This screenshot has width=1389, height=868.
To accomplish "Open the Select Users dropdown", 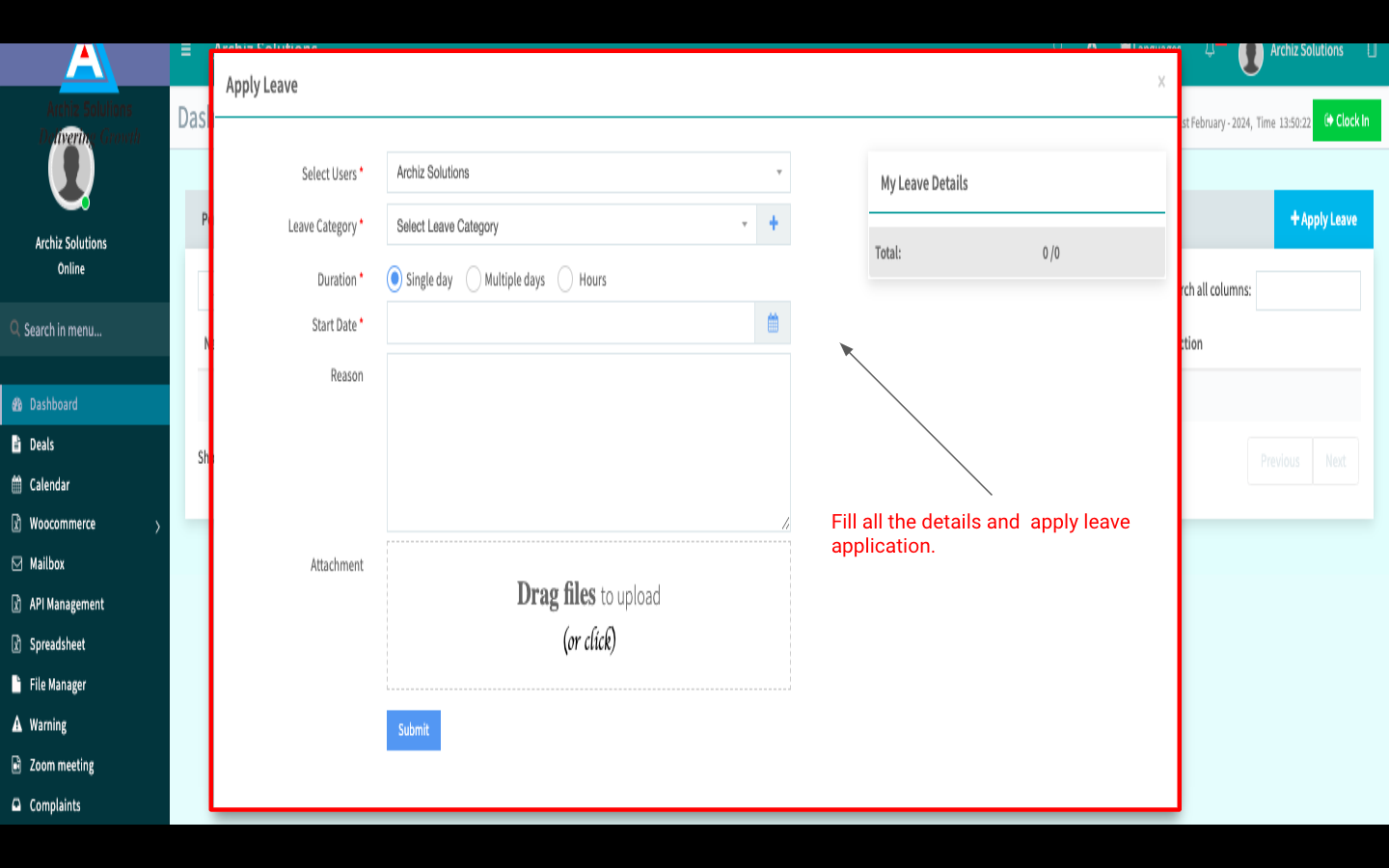I will 588,173.
